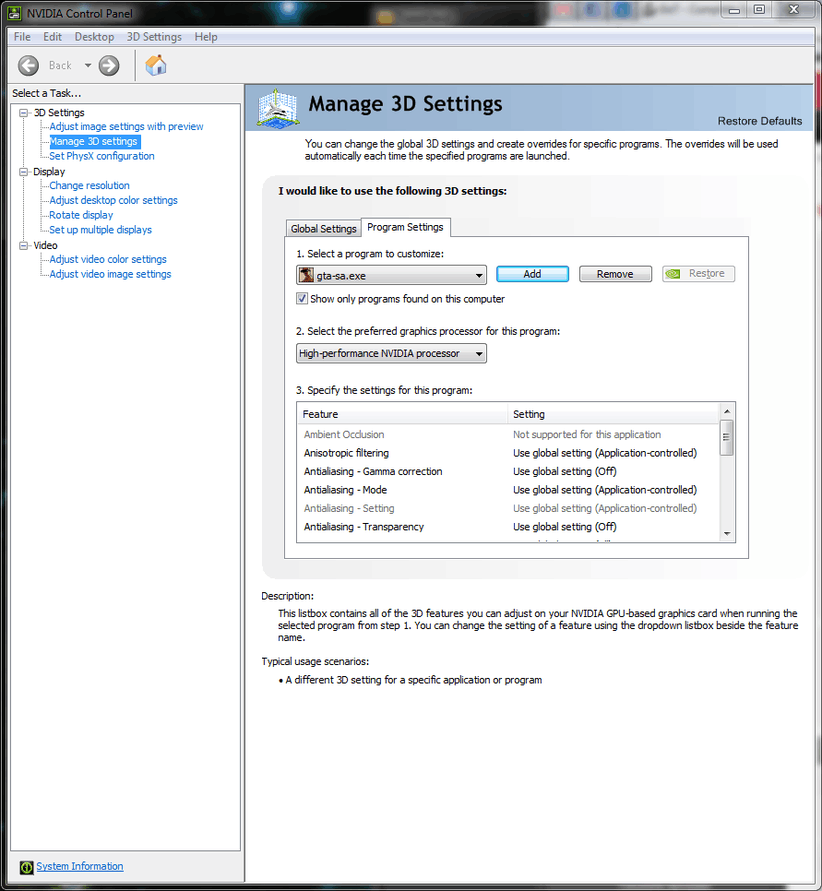822x891 pixels.
Task: Open Adjust video image settings
Action: (x=110, y=274)
